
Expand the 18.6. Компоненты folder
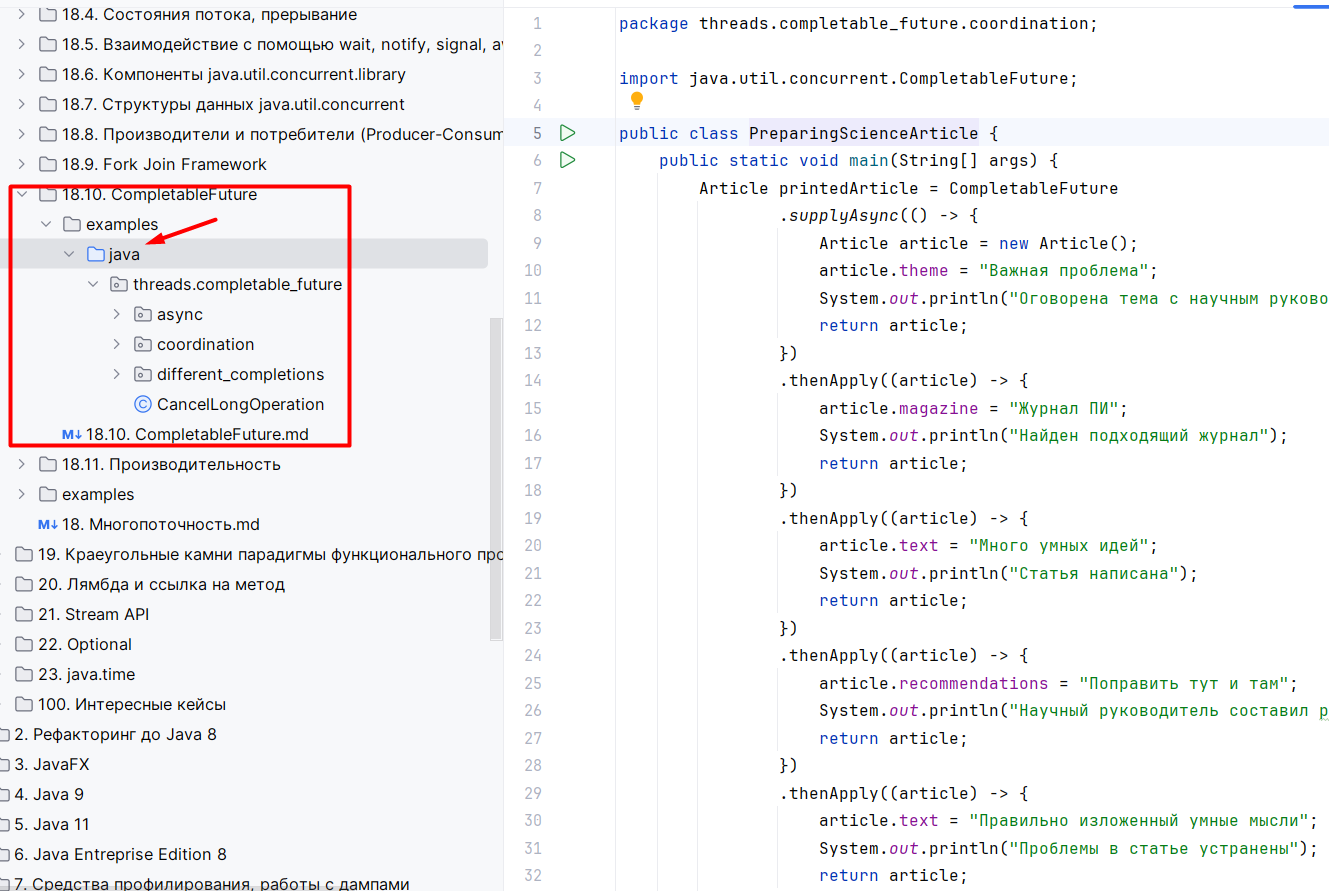point(21,74)
